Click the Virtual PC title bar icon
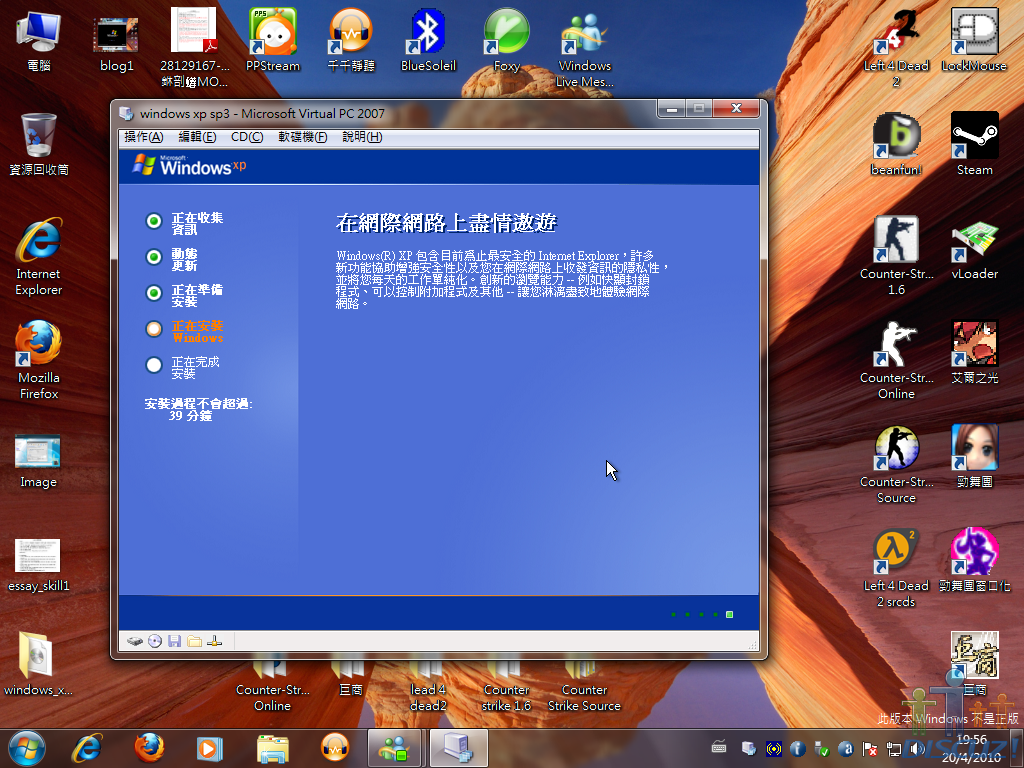 126,114
